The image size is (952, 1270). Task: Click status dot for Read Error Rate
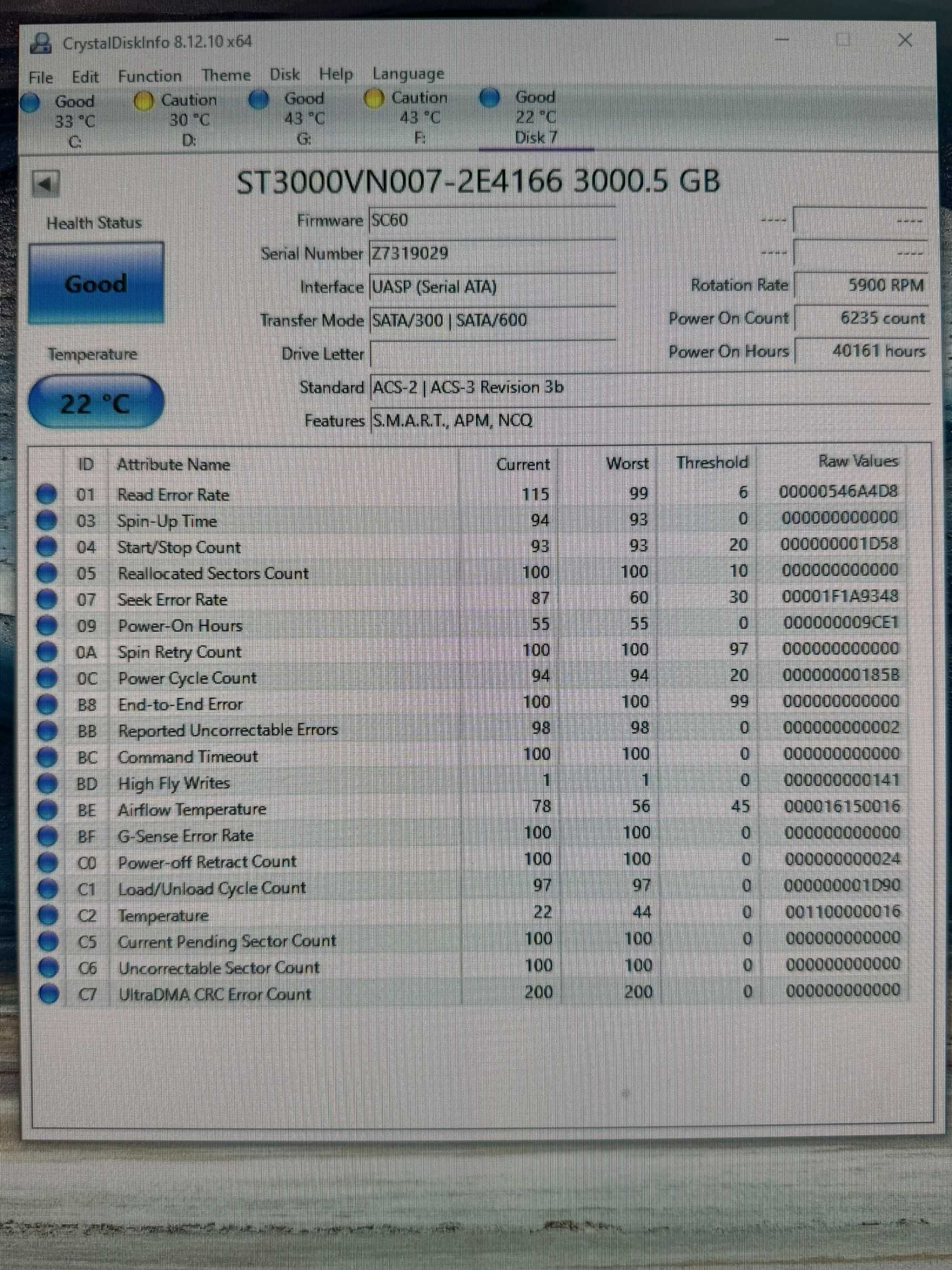point(47,495)
